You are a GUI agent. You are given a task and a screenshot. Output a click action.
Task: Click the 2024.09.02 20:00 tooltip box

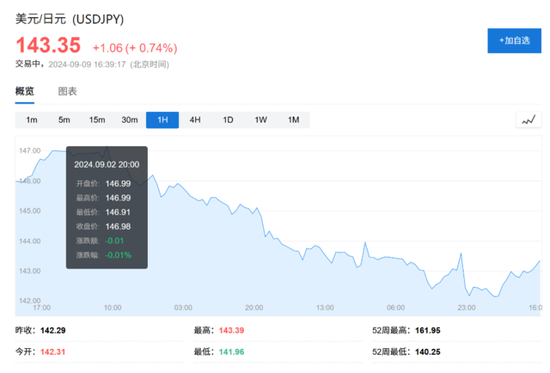coord(107,207)
